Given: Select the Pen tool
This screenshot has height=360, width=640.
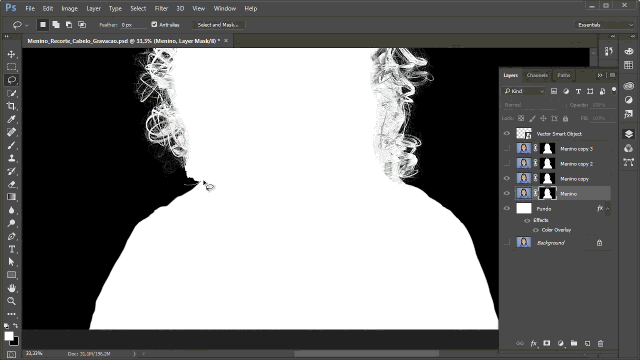Looking at the screenshot, I should pyautogui.click(x=11, y=236).
